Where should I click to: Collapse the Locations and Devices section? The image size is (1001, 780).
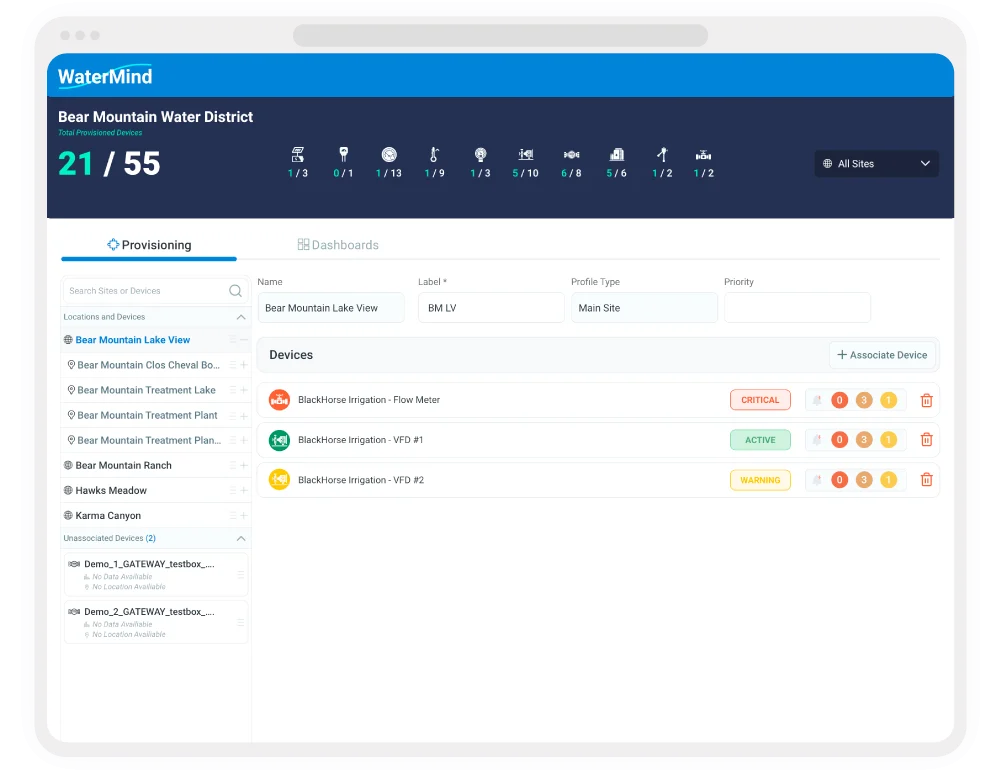[x=241, y=317]
